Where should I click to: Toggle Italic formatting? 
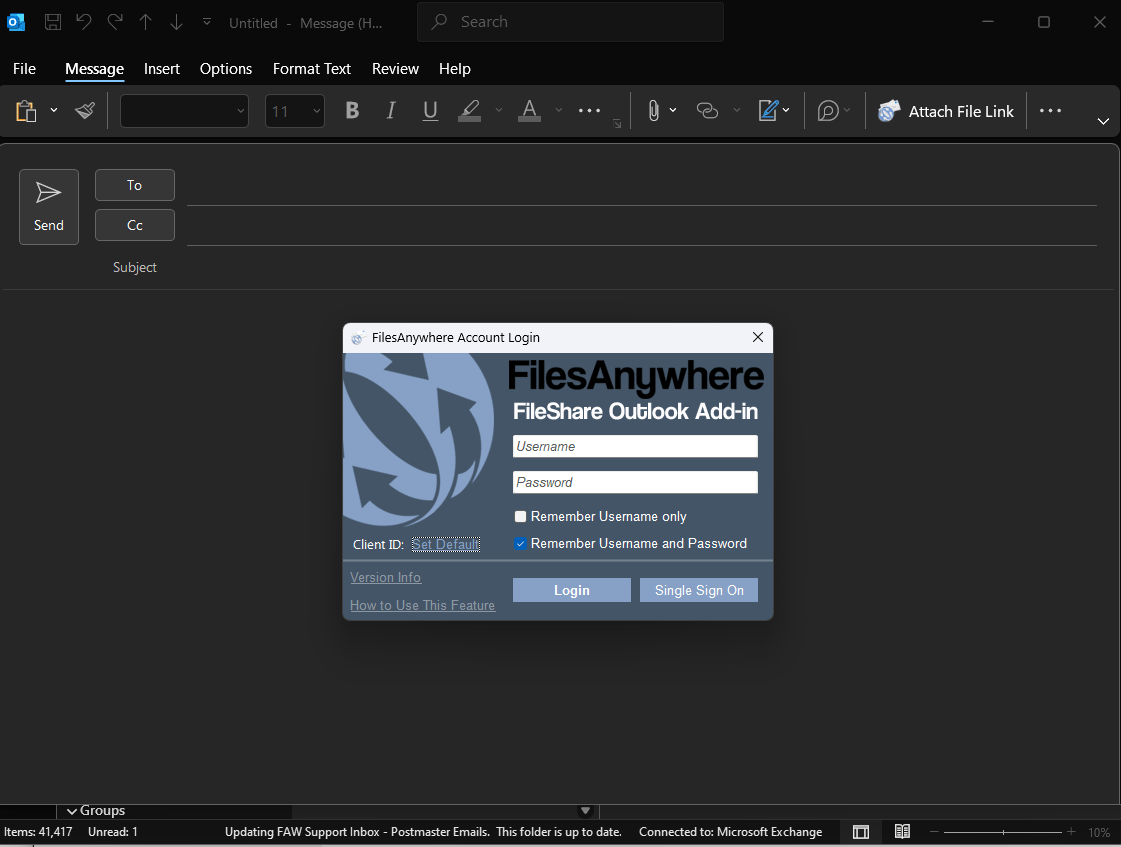[x=390, y=111]
